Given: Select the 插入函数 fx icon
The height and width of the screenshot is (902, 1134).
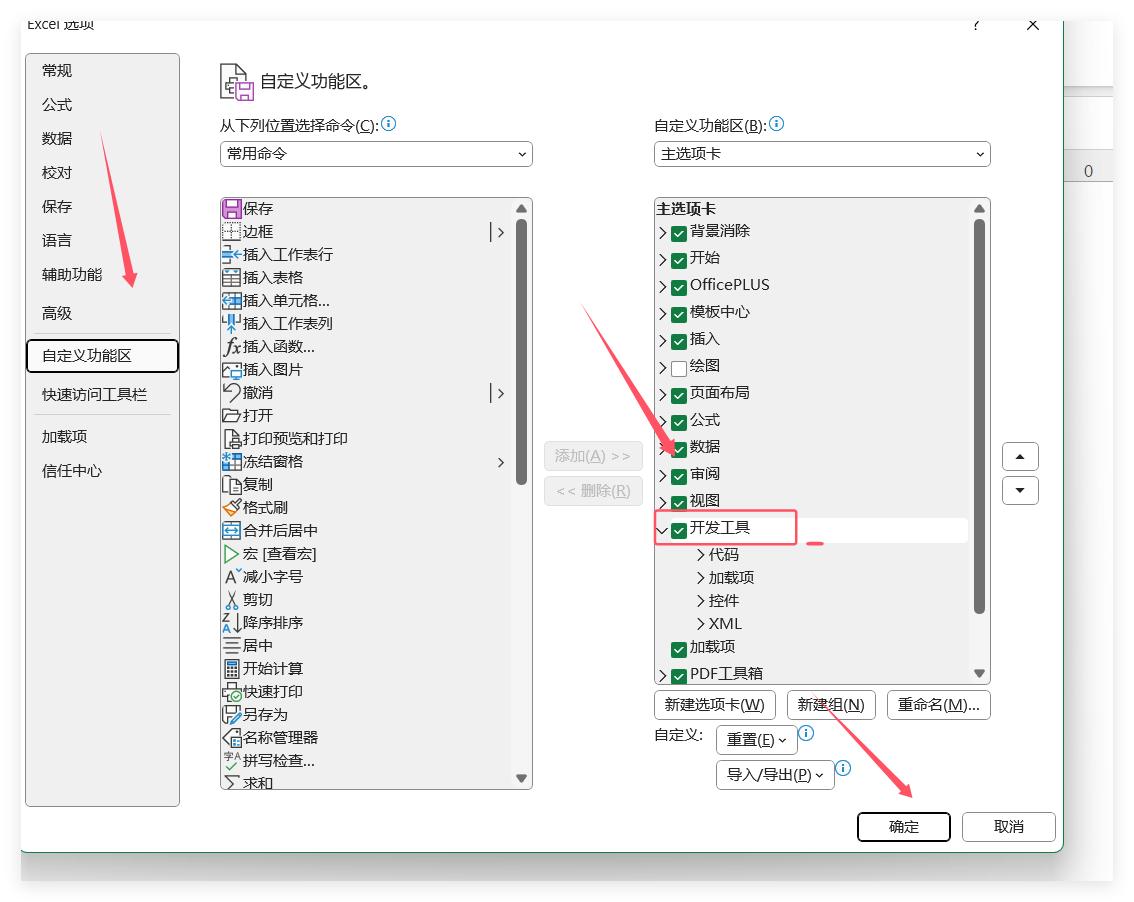Looking at the screenshot, I should click(231, 347).
